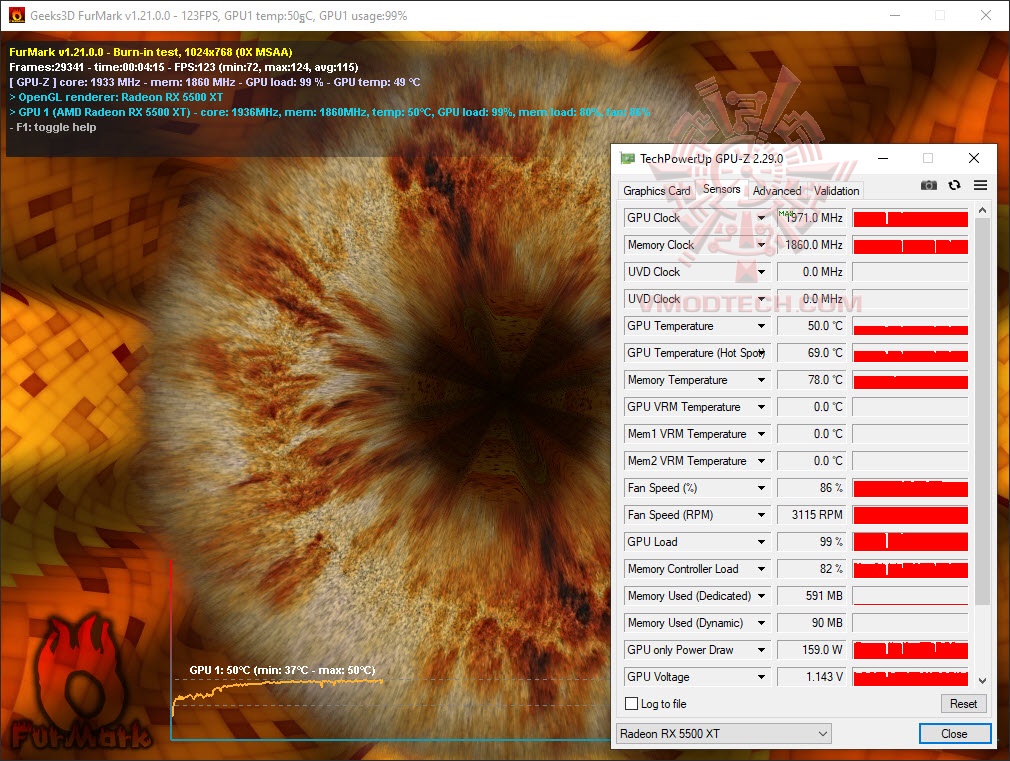Click the GPU-Z sensor list scrollbar thumb
1010x761 pixels.
982,412
